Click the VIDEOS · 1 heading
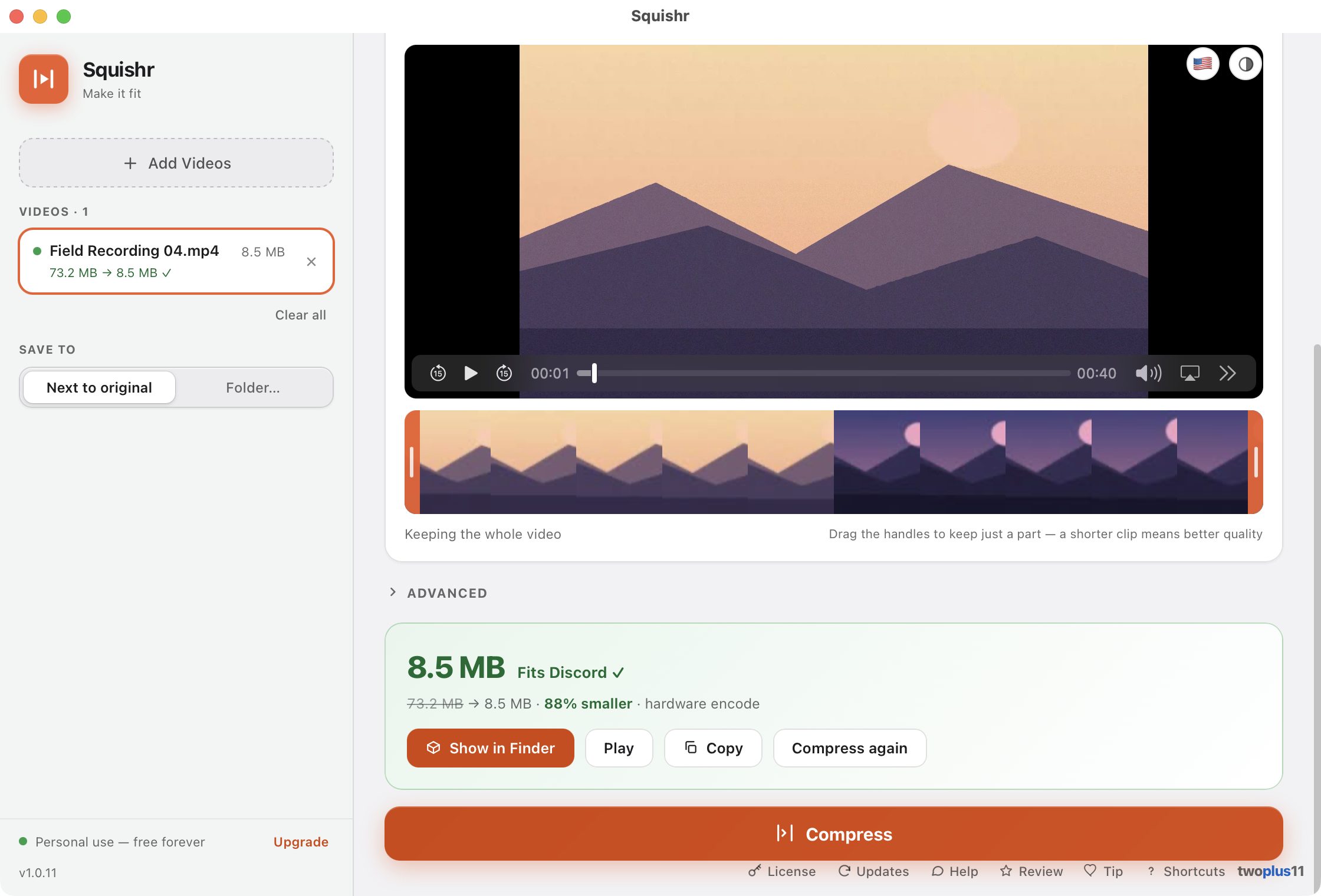Screen dimensions: 1321x896 click(54, 212)
